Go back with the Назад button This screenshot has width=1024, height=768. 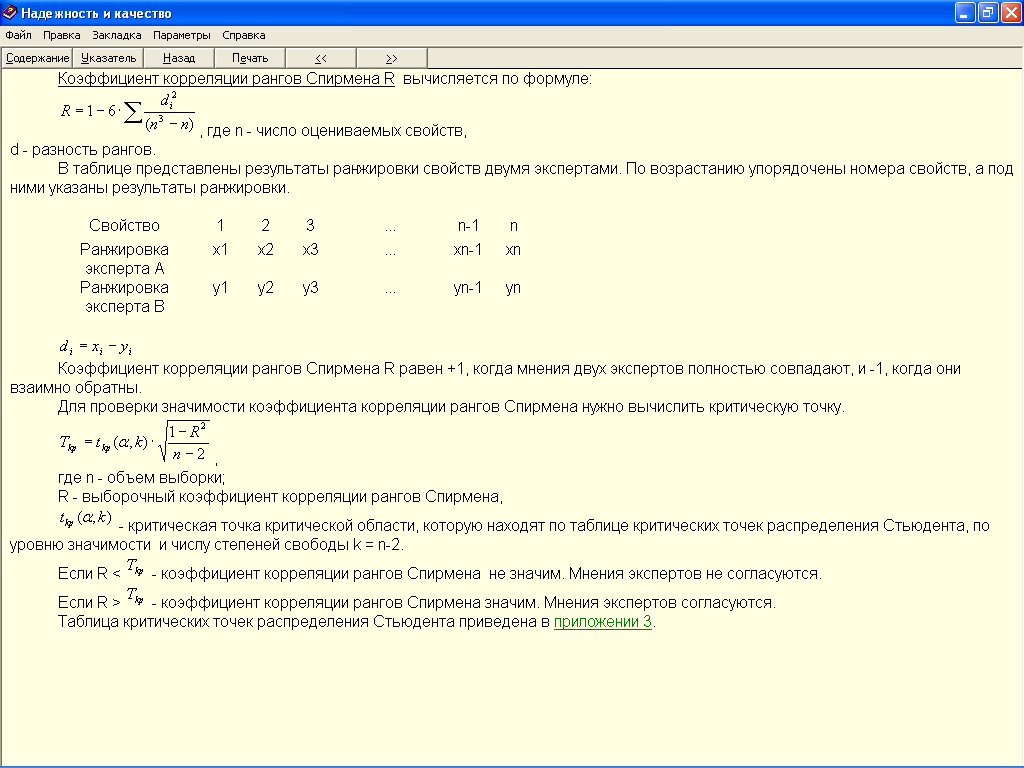[x=179, y=58]
